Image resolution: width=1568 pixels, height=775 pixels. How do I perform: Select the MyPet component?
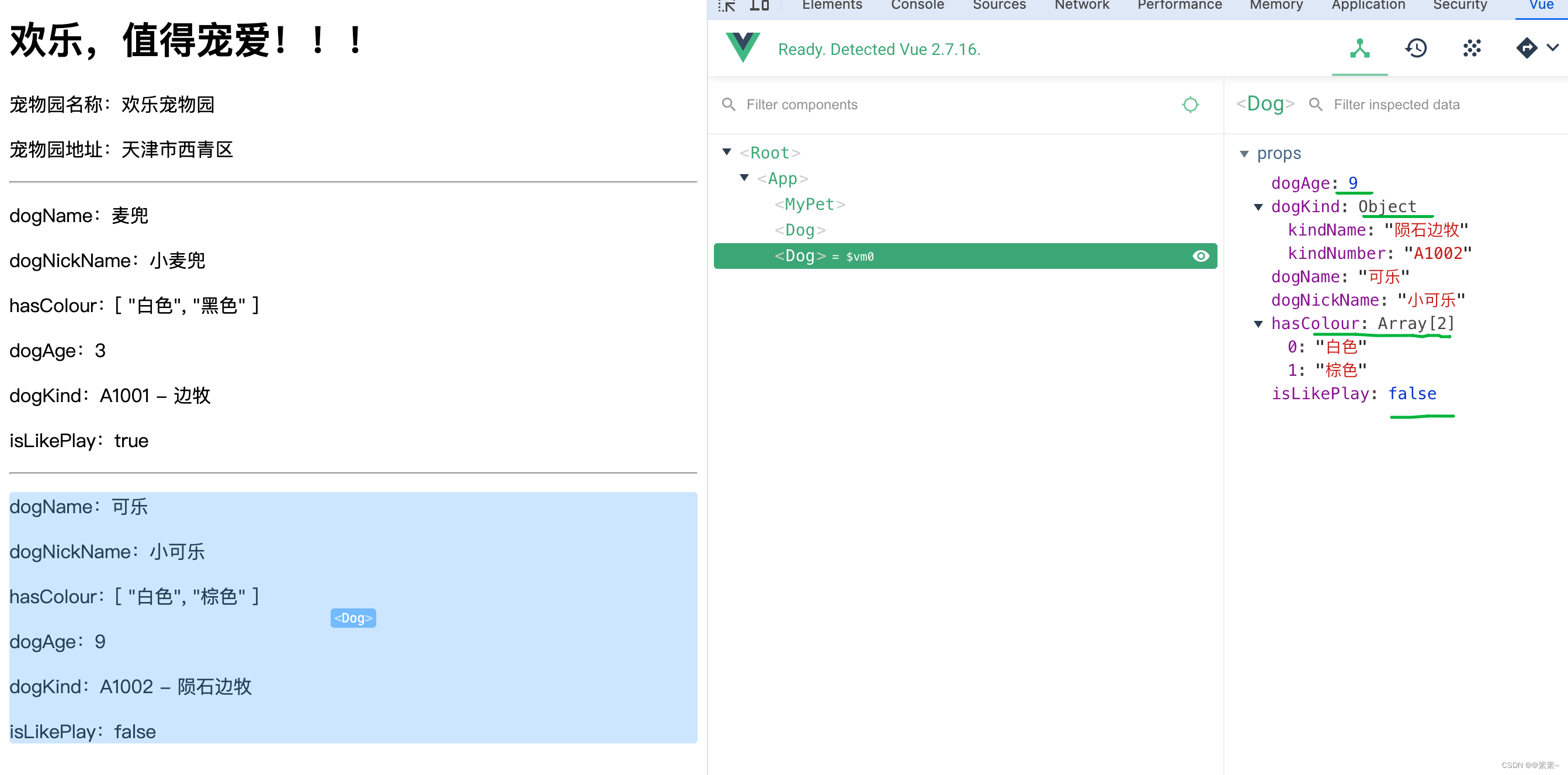click(x=809, y=205)
